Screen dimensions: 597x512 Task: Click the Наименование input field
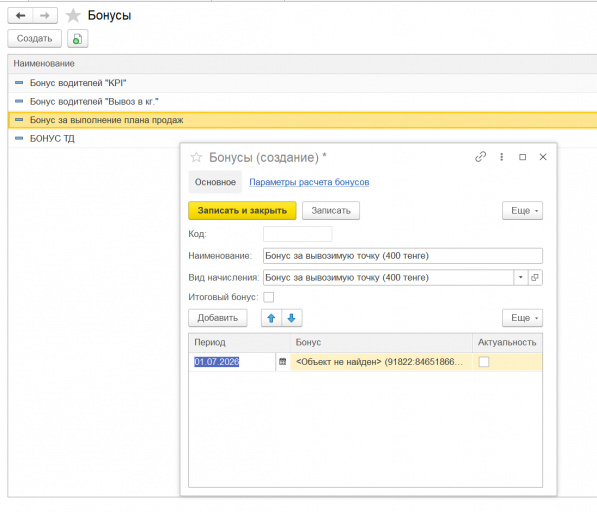403,256
